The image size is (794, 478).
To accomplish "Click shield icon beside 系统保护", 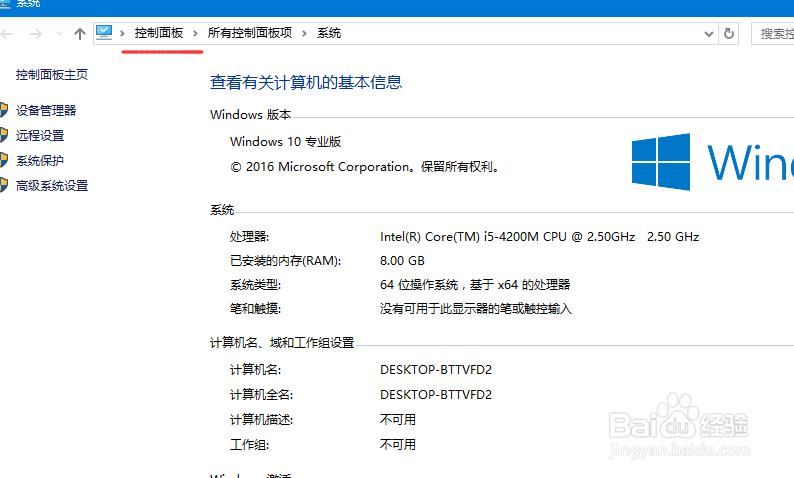I will point(4,160).
